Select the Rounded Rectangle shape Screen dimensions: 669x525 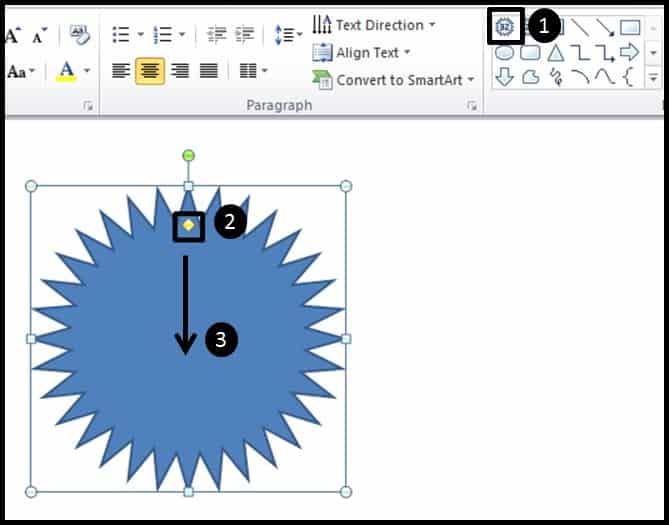pos(530,53)
